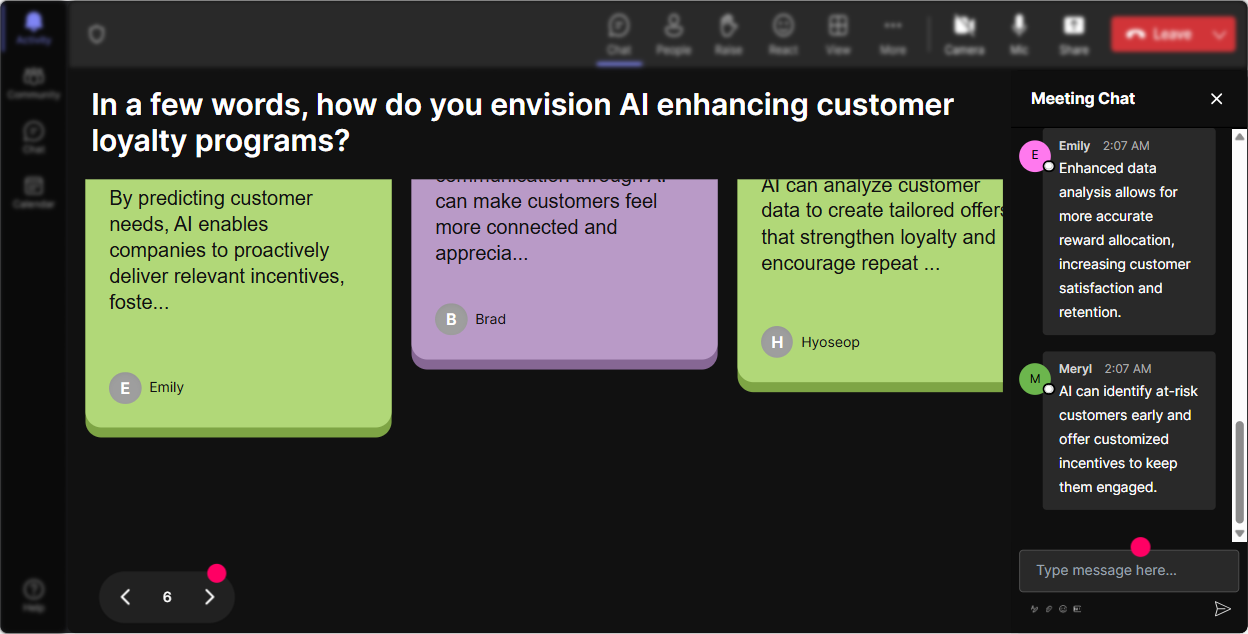1248x634 pixels.
Task: Send the chat message with arrow icon
Action: 1222,608
